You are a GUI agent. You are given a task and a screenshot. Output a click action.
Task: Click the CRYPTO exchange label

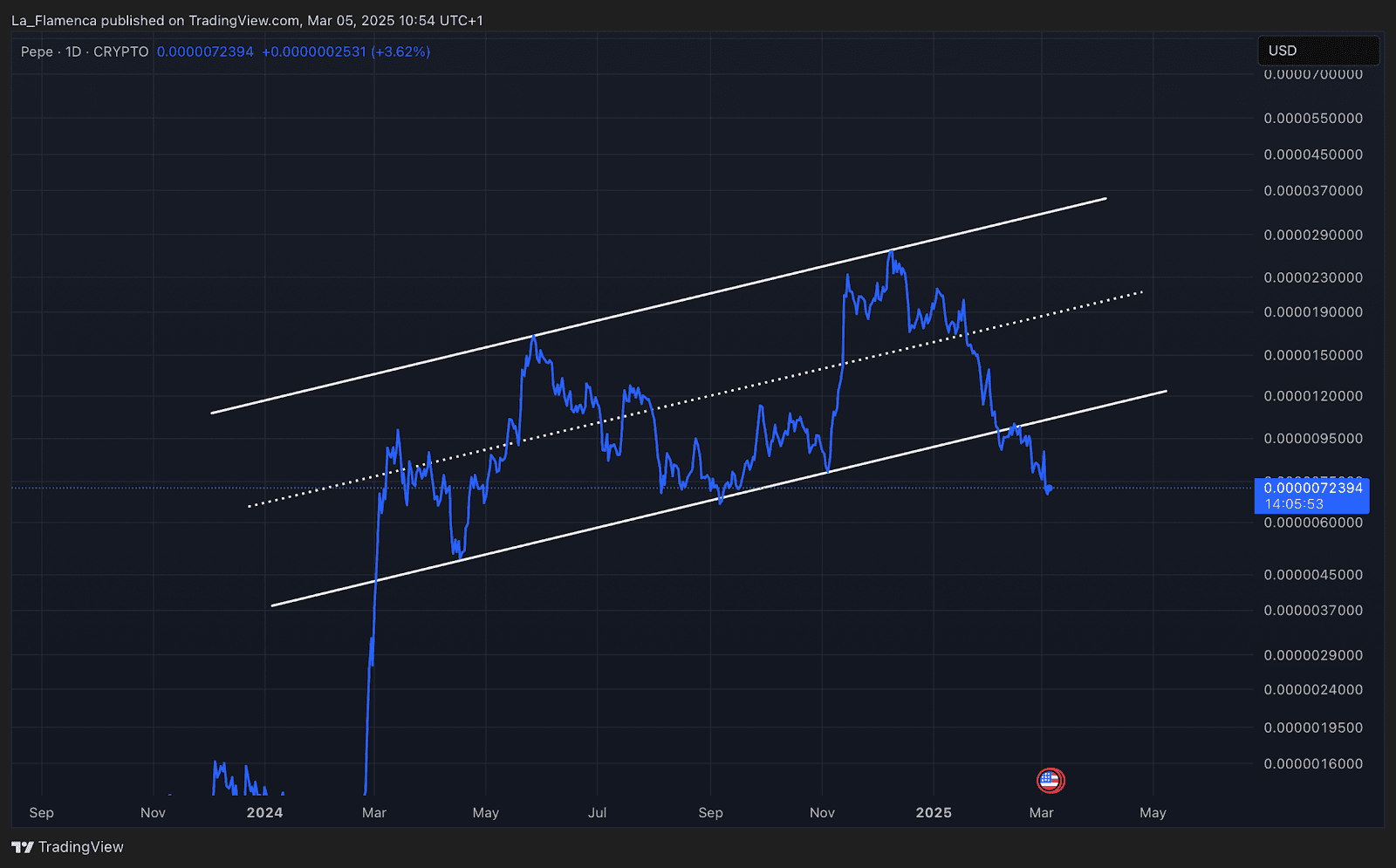121,51
